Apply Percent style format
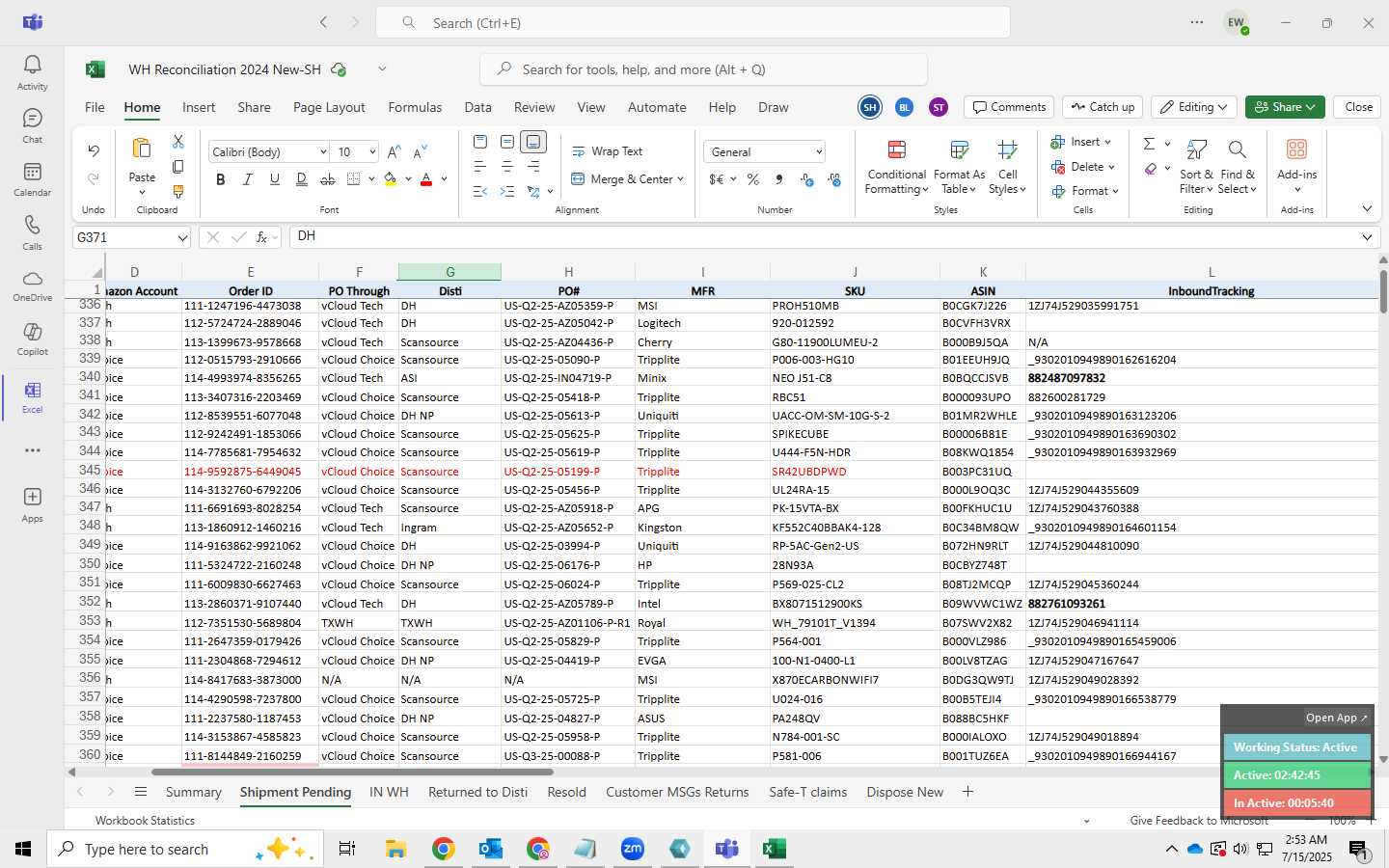 753,179
